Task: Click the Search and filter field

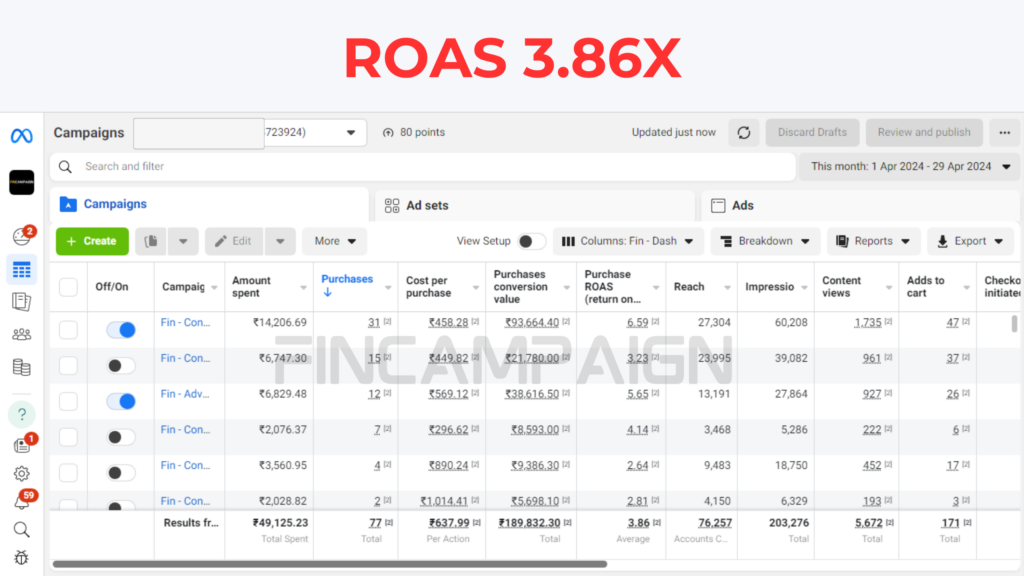Action: click(x=420, y=167)
